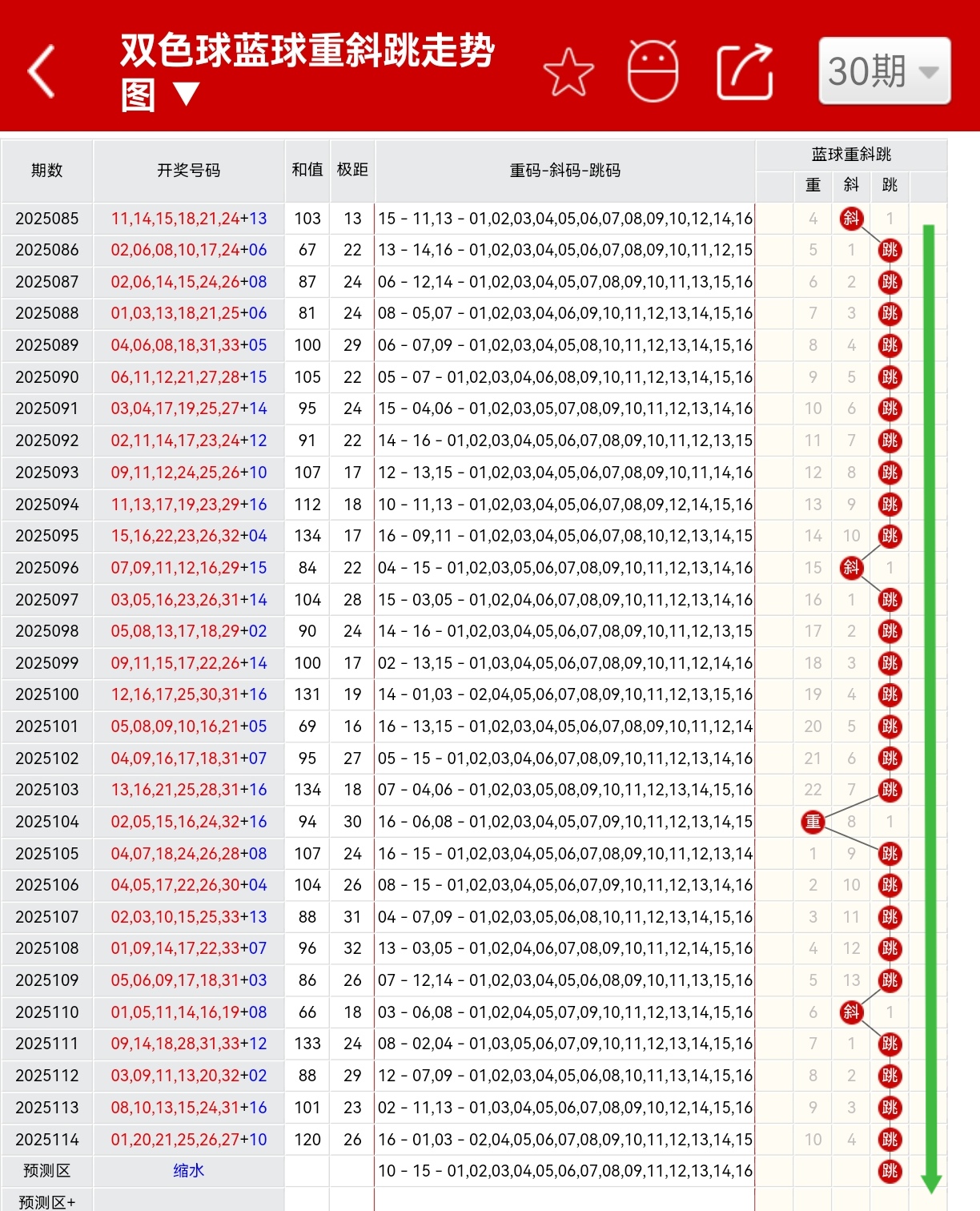Select the 跳 marker in row 2025086
This screenshot has height=1211, width=980.
click(889, 250)
